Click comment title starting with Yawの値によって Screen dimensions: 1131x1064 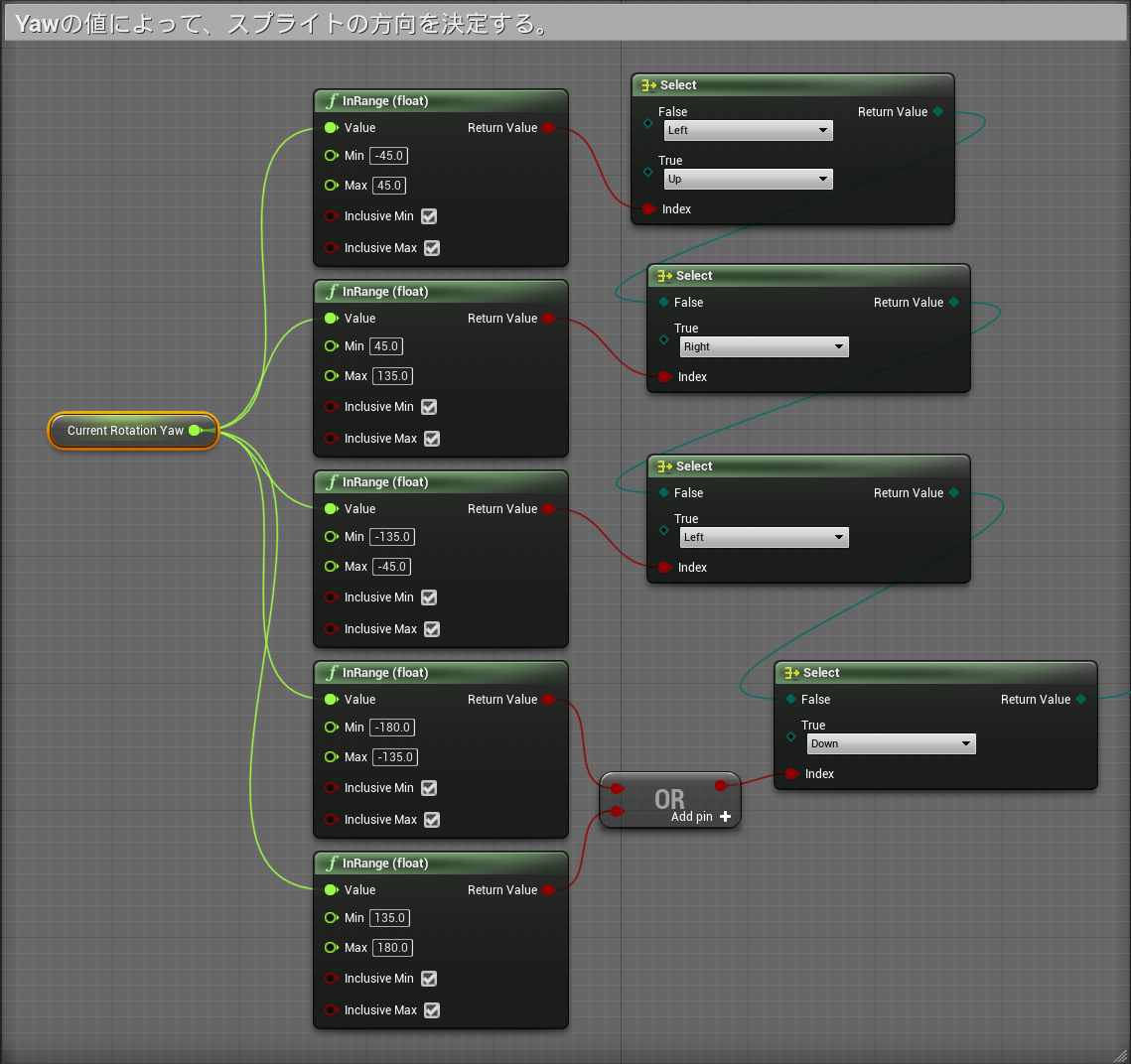pos(281,24)
